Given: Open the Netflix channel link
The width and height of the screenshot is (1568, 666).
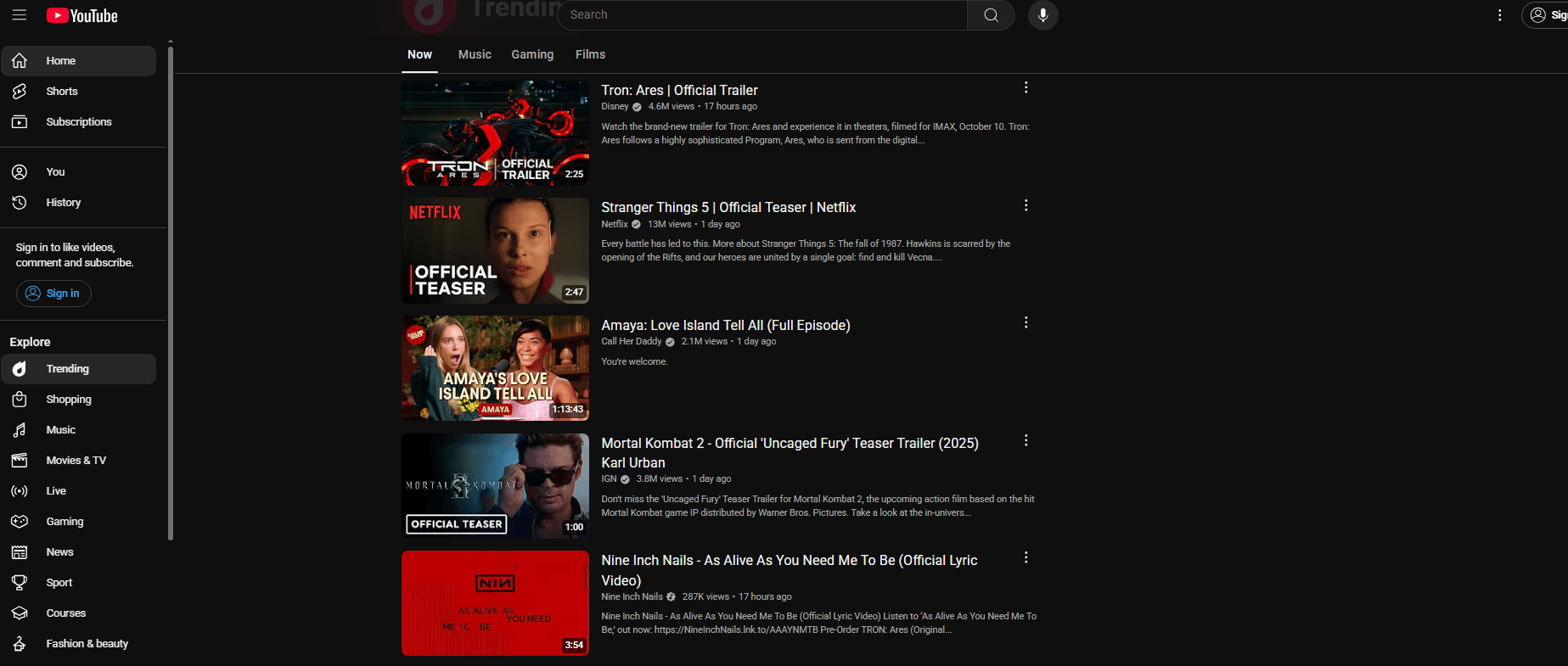Looking at the screenshot, I should [615, 224].
